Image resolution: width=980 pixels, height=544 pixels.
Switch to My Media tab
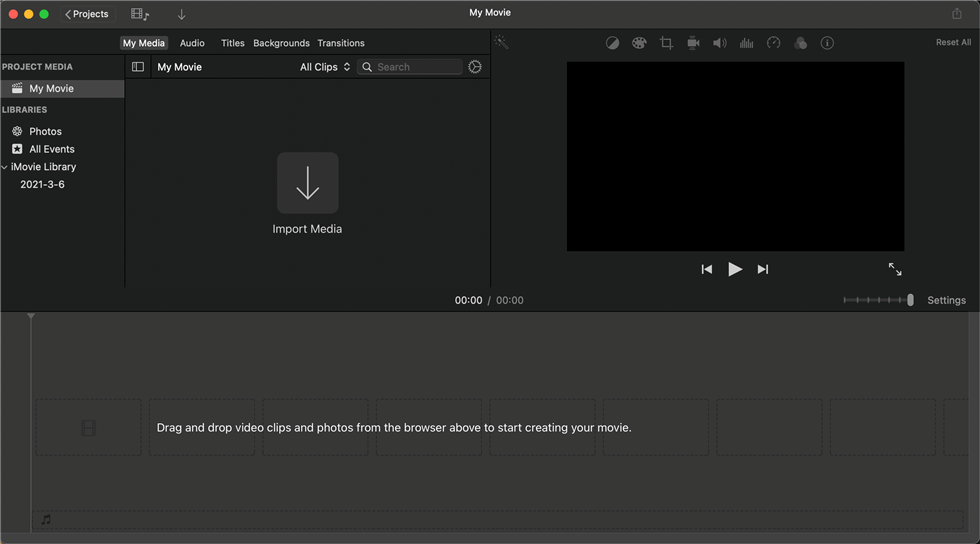click(144, 43)
